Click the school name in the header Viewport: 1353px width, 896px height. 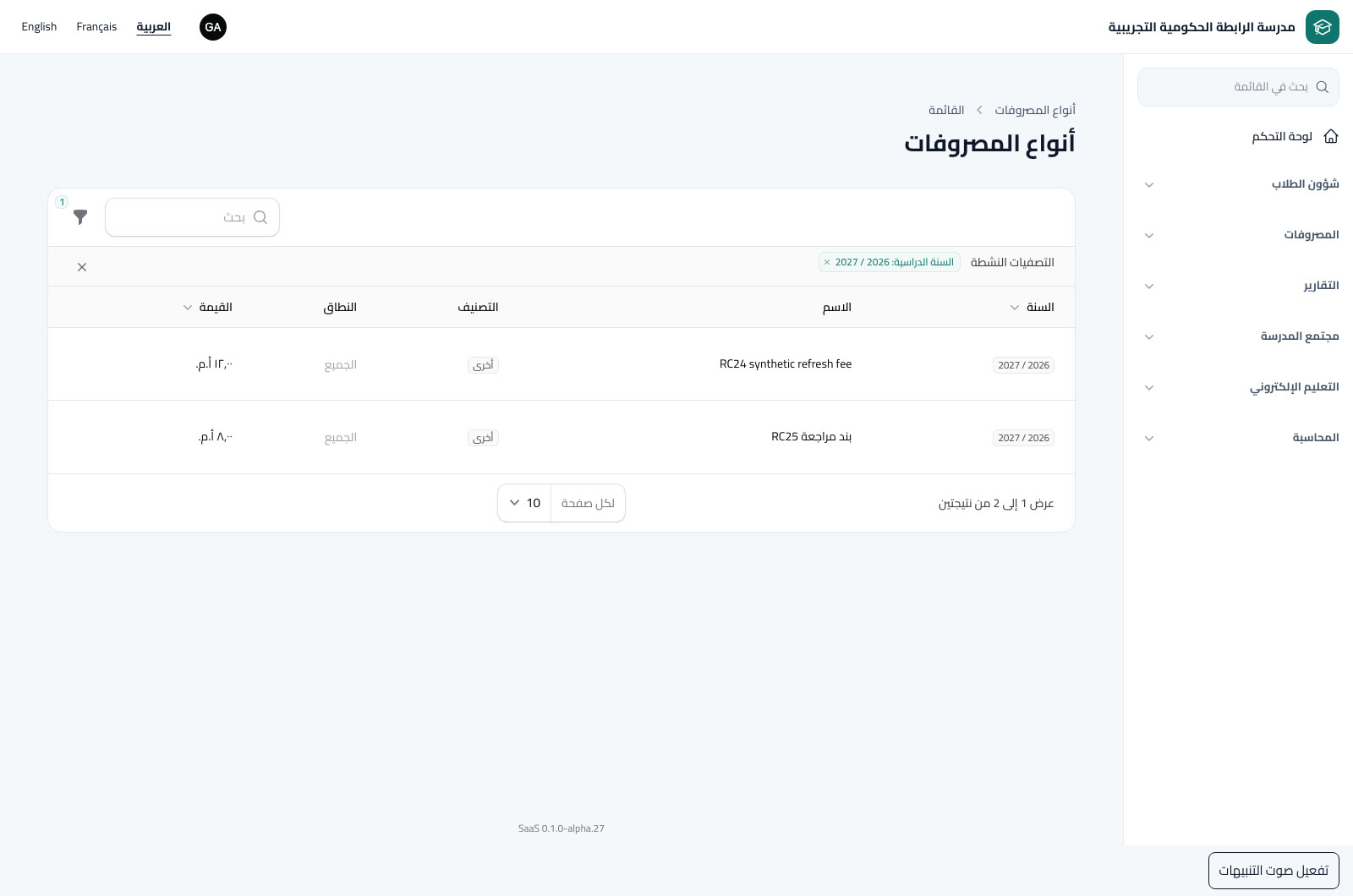coord(1202,27)
